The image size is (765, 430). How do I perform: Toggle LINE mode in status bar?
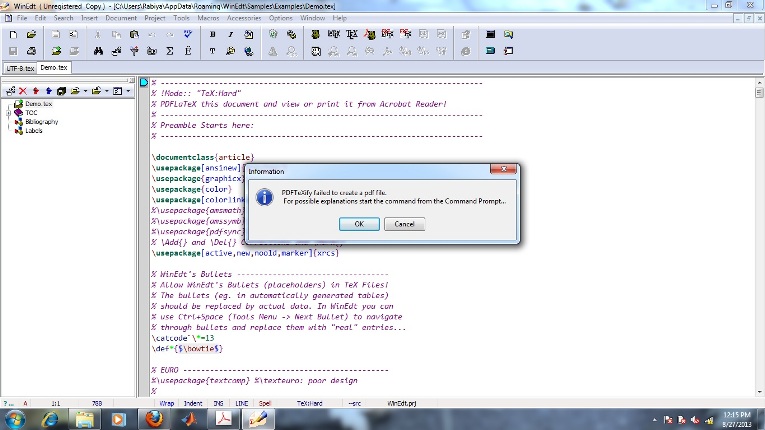pos(242,404)
